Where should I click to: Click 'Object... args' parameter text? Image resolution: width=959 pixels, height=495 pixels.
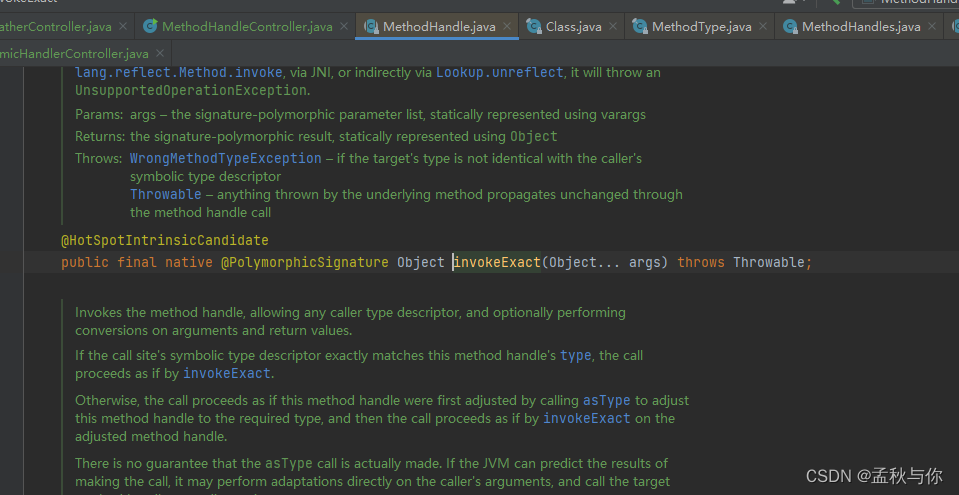[604, 262]
